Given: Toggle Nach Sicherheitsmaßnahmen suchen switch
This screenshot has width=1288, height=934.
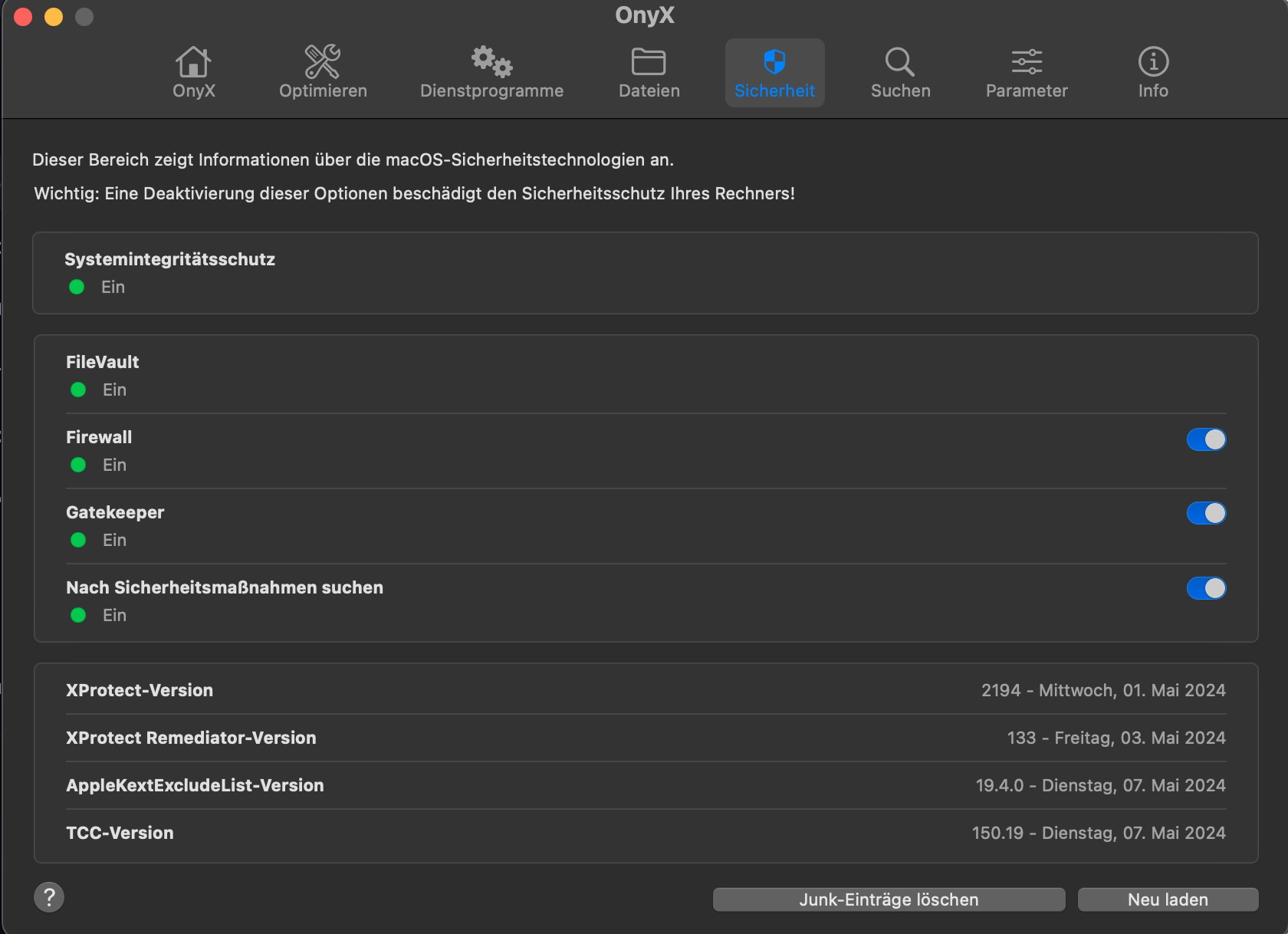Looking at the screenshot, I should click(1206, 588).
